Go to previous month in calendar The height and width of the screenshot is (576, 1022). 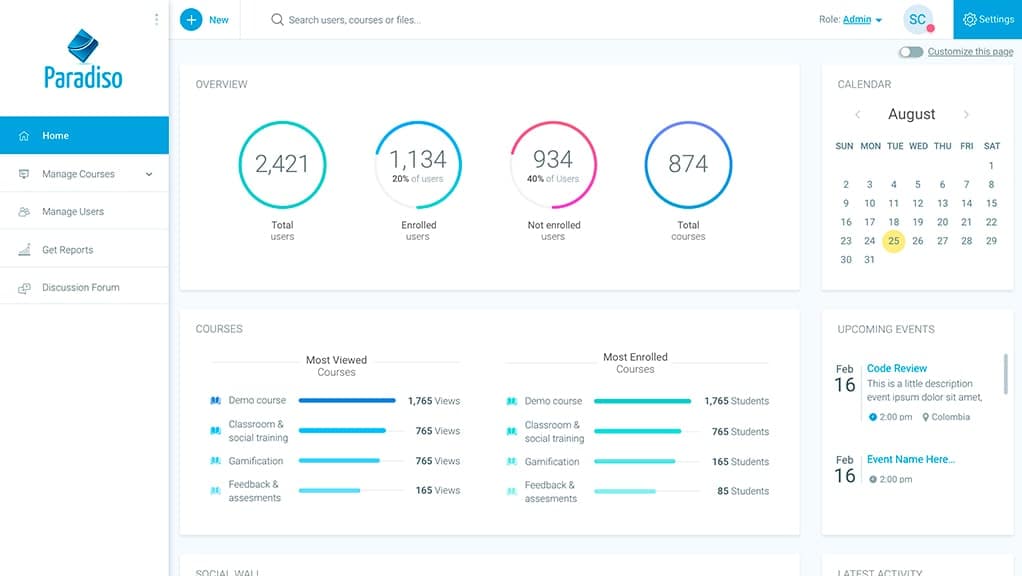pos(858,115)
